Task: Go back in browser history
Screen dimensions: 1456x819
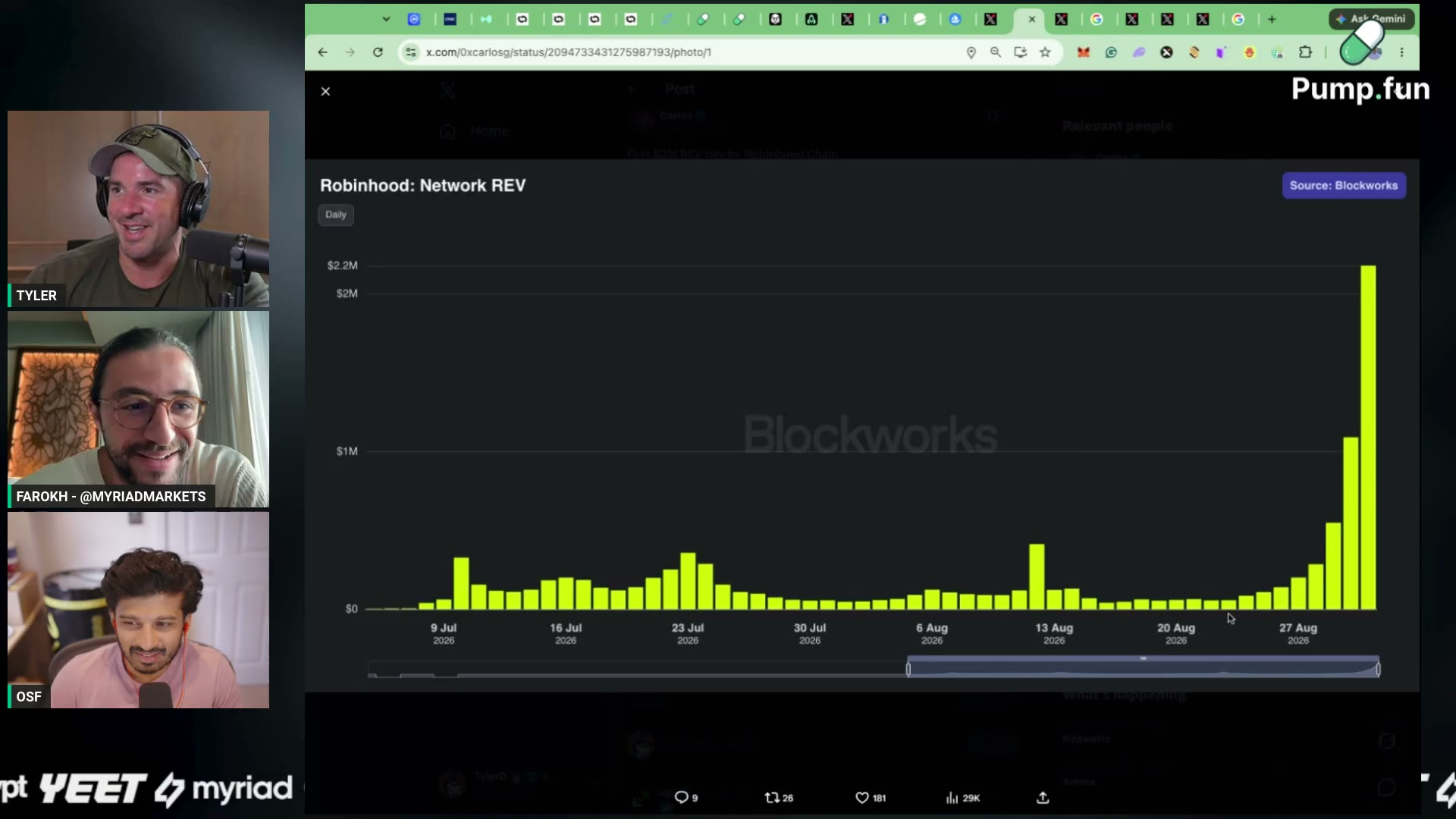Action: [x=322, y=52]
